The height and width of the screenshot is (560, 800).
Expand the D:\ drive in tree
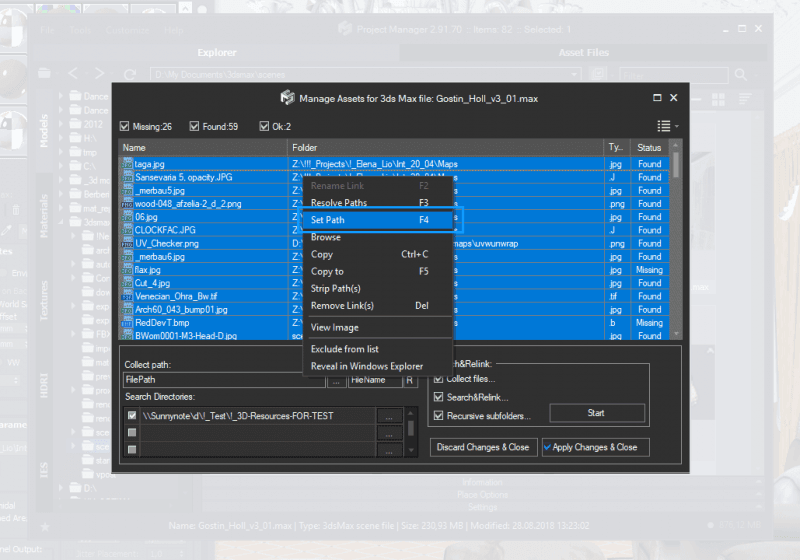tap(61, 488)
